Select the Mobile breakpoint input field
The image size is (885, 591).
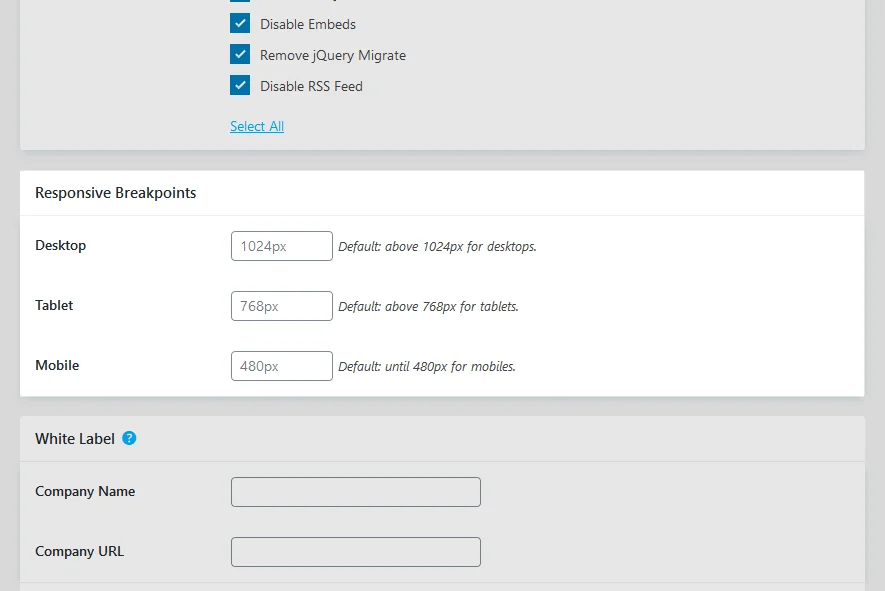(x=281, y=366)
